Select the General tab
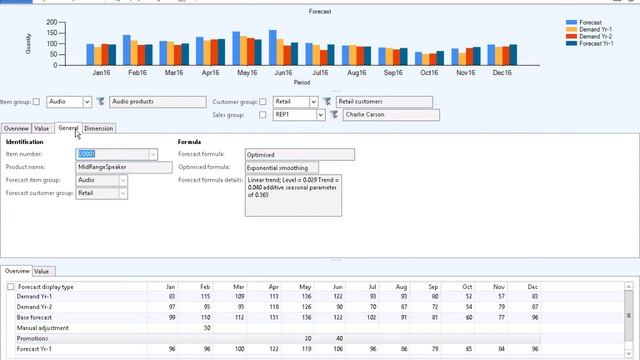The width and height of the screenshot is (640, 360). (x=68, y=128)
